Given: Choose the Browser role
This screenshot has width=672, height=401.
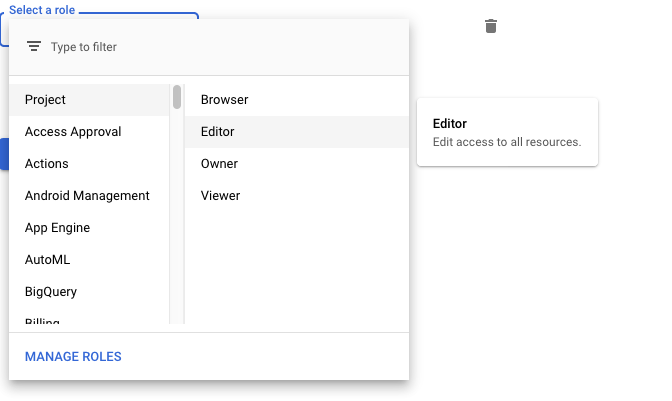Looking at the screenshot, I should tap(297, 100).
